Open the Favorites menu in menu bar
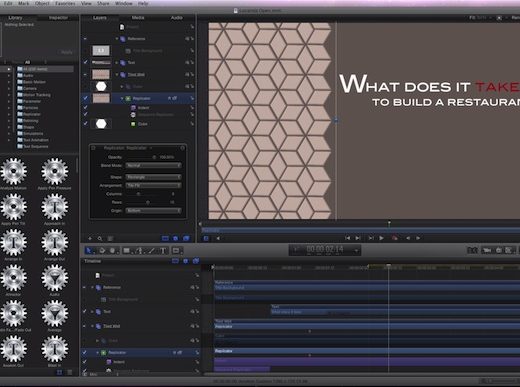 click(x=65, y=3)
